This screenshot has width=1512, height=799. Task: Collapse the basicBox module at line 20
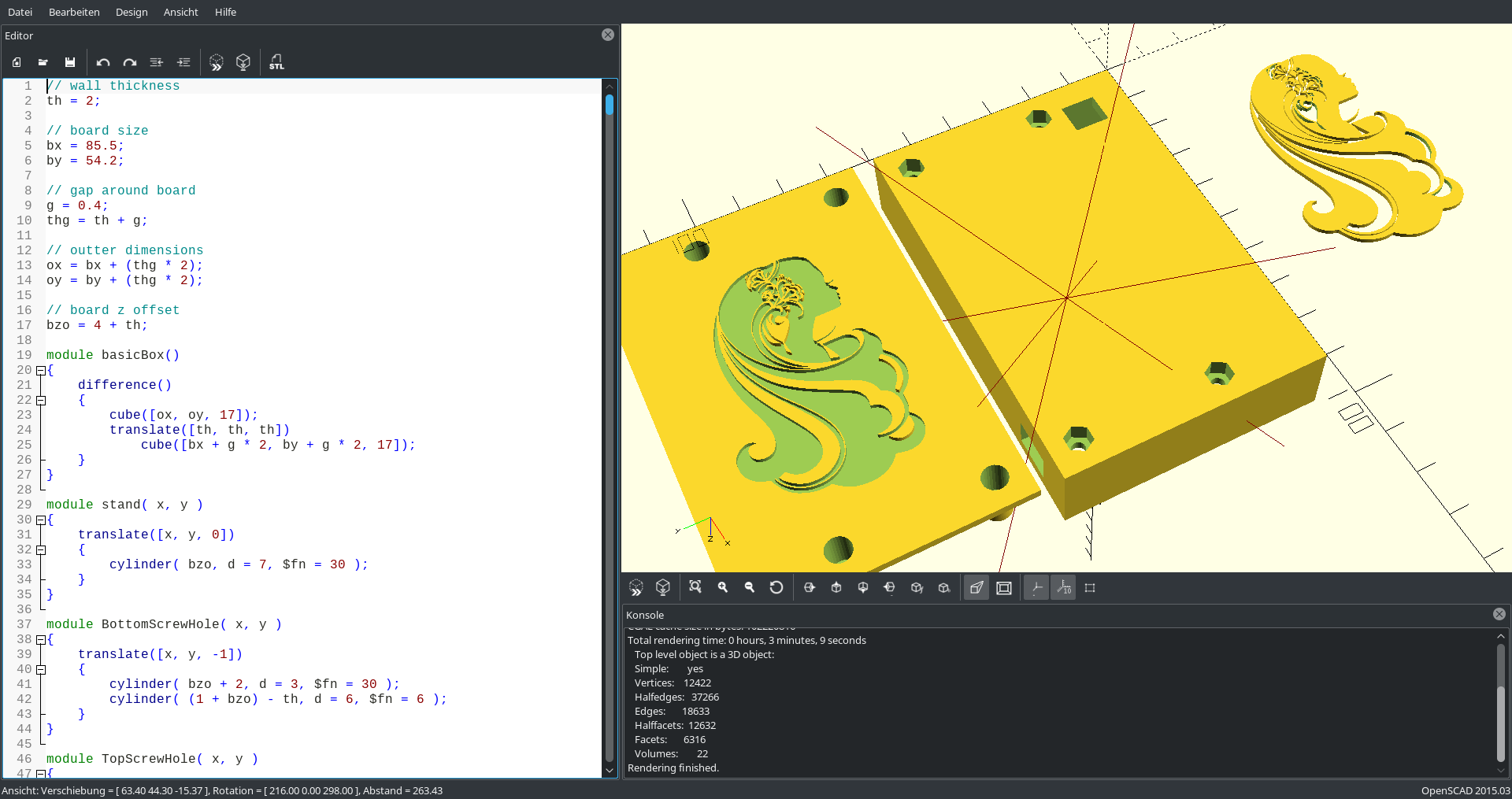[x=41, y=371]
